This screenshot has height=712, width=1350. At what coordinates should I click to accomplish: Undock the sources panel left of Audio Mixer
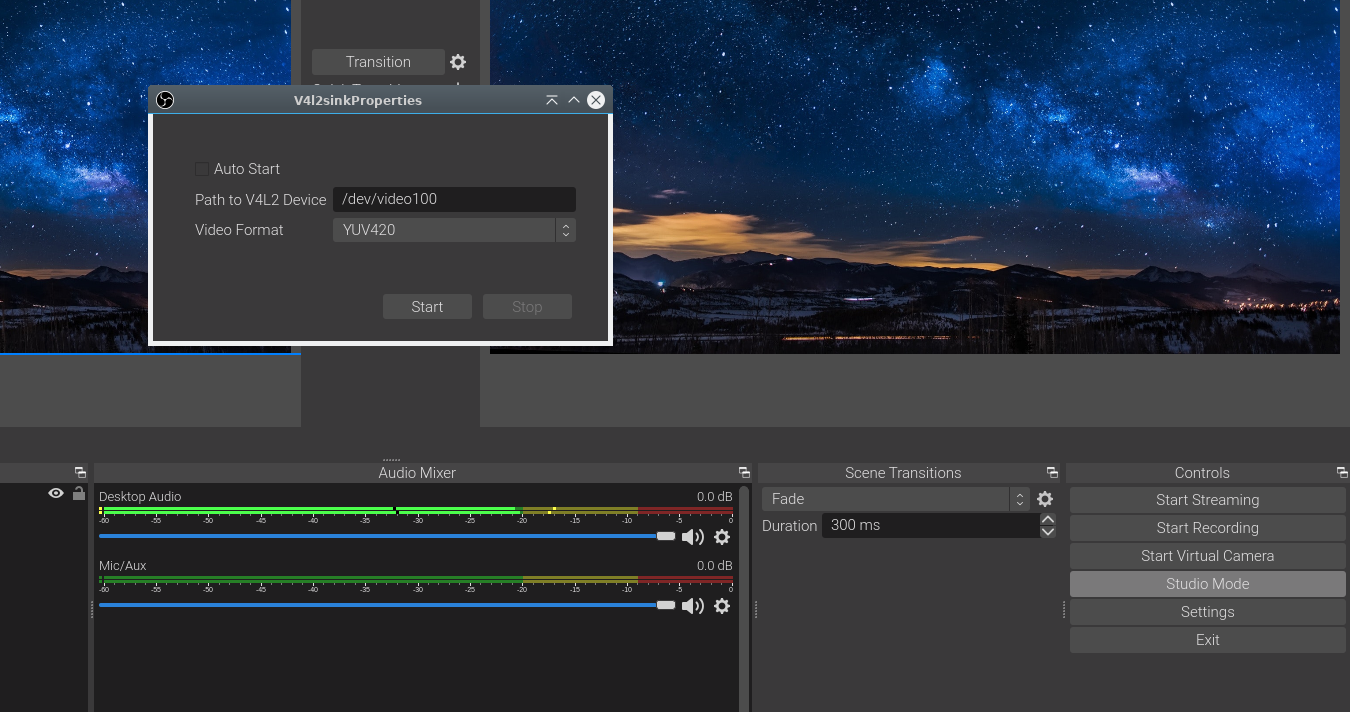[x=80, y=473]
